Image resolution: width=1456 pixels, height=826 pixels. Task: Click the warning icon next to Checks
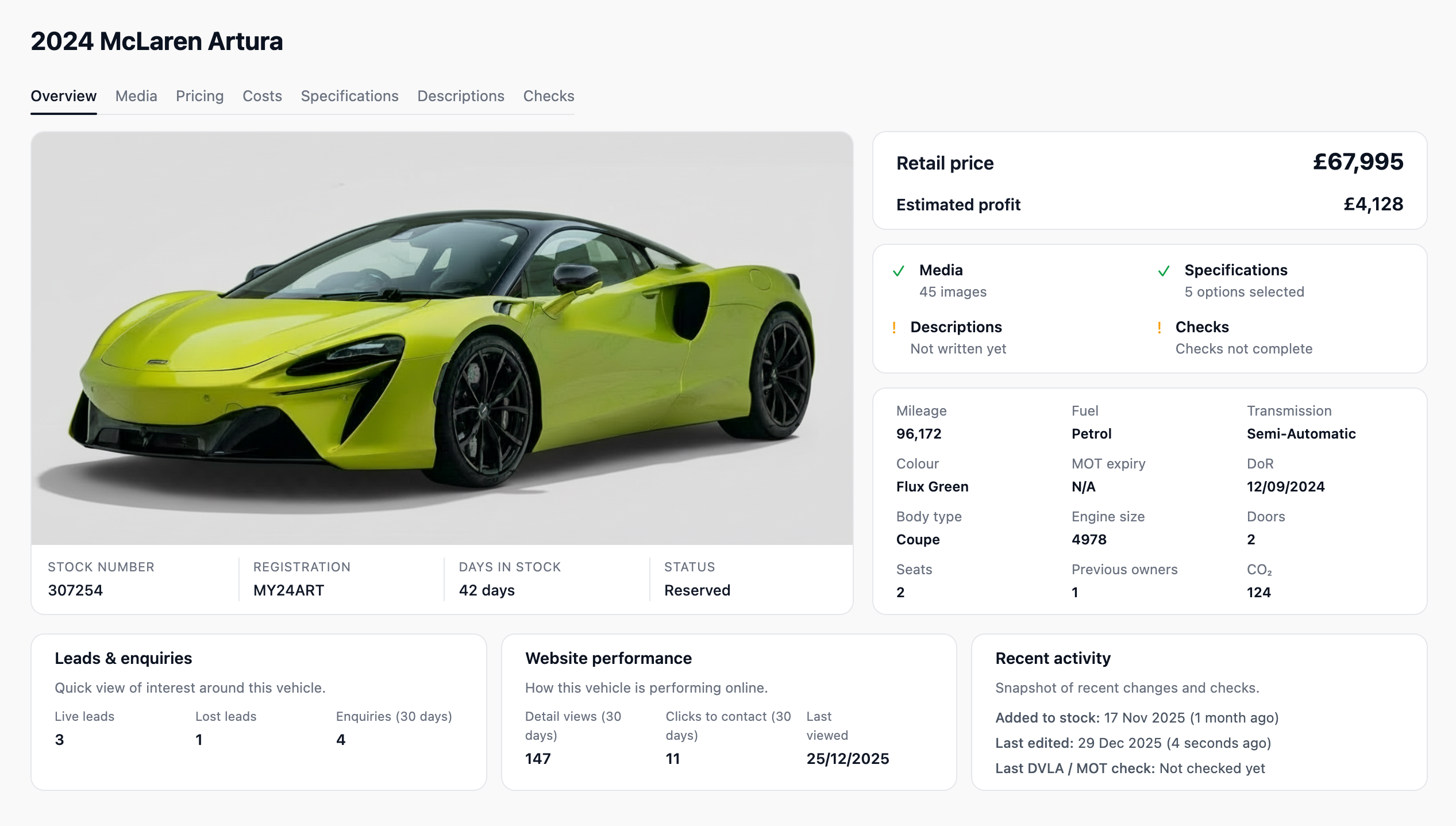tap(1160, 327)
